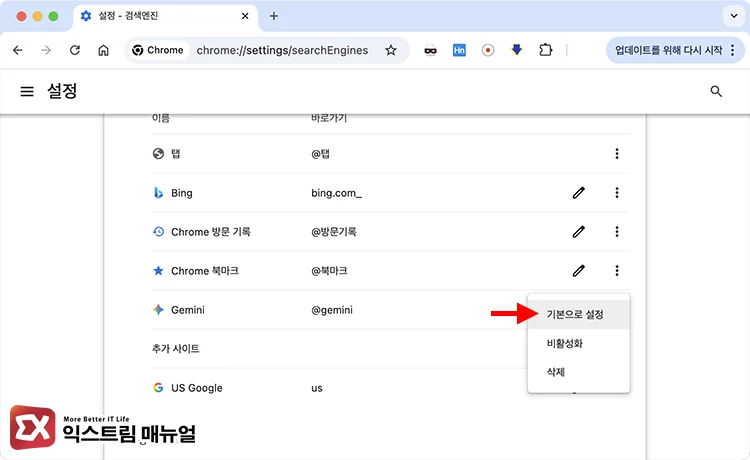This screenshot has width=750, height=460.
Task: Open a new tab with plus button
Action: (274, 16)
